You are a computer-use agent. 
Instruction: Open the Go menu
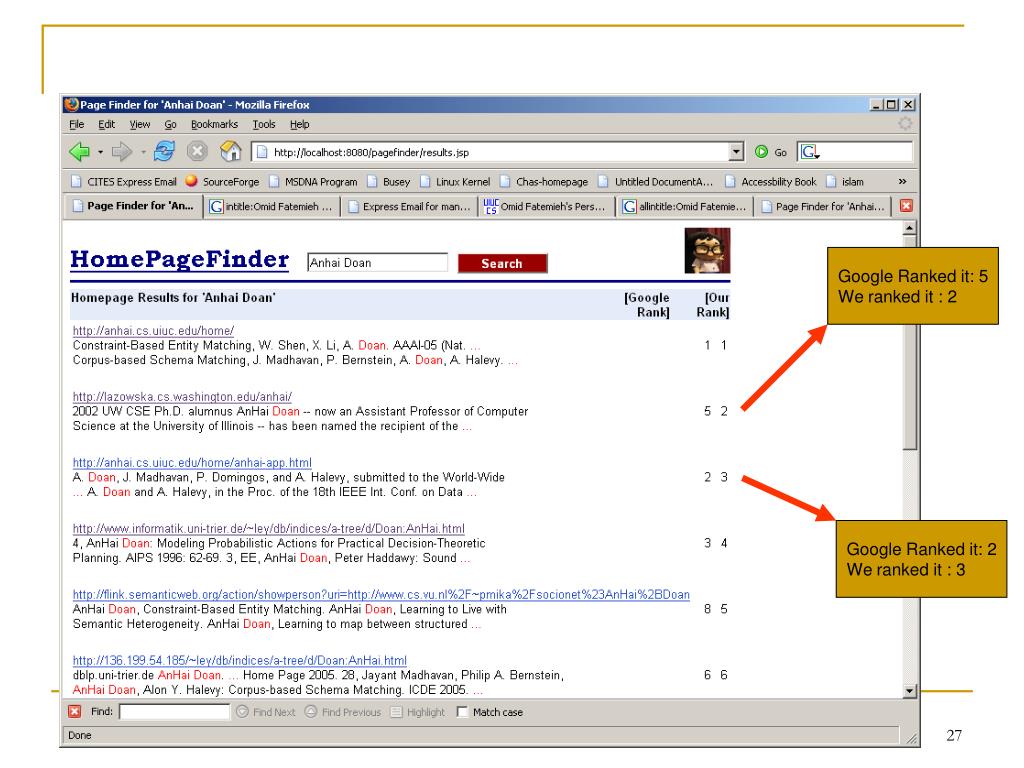[170, 124]
